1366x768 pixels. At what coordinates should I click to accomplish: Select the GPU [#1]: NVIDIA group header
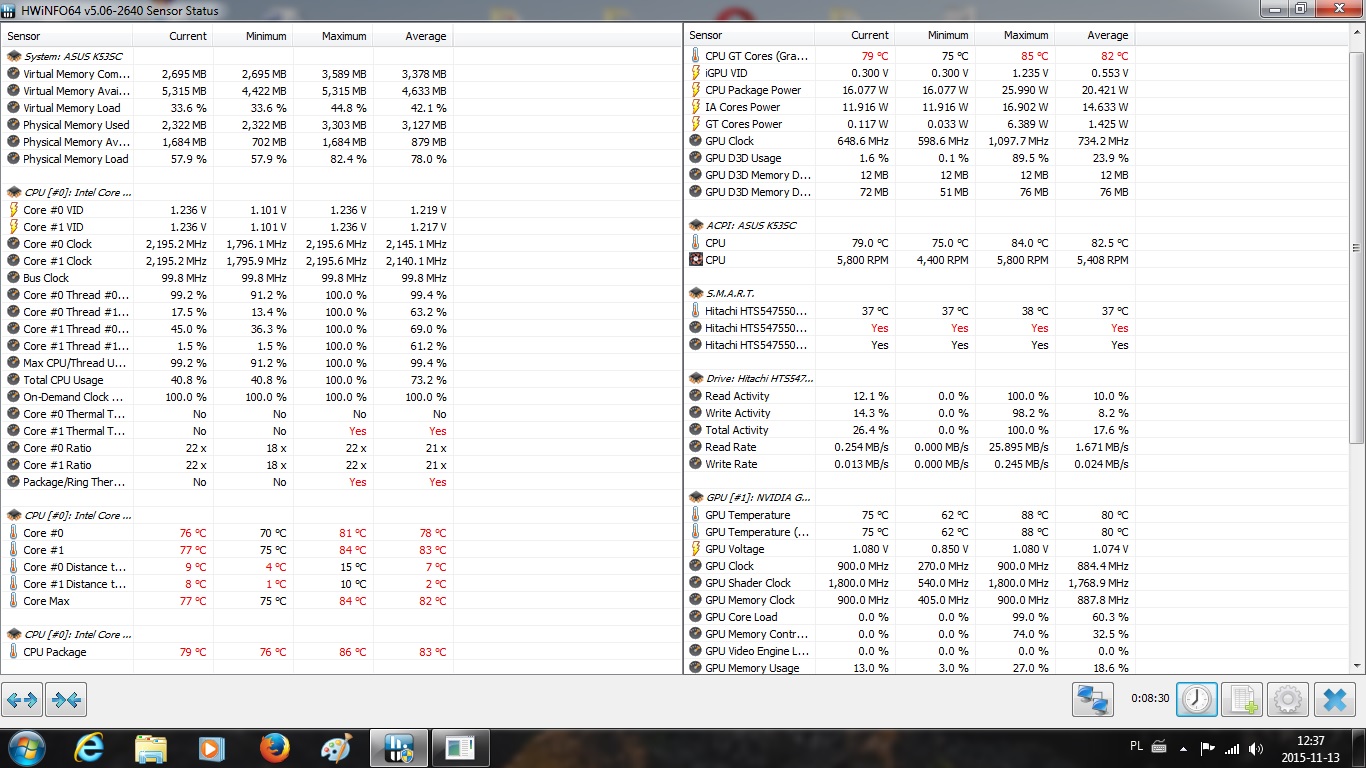coord(750,497)
